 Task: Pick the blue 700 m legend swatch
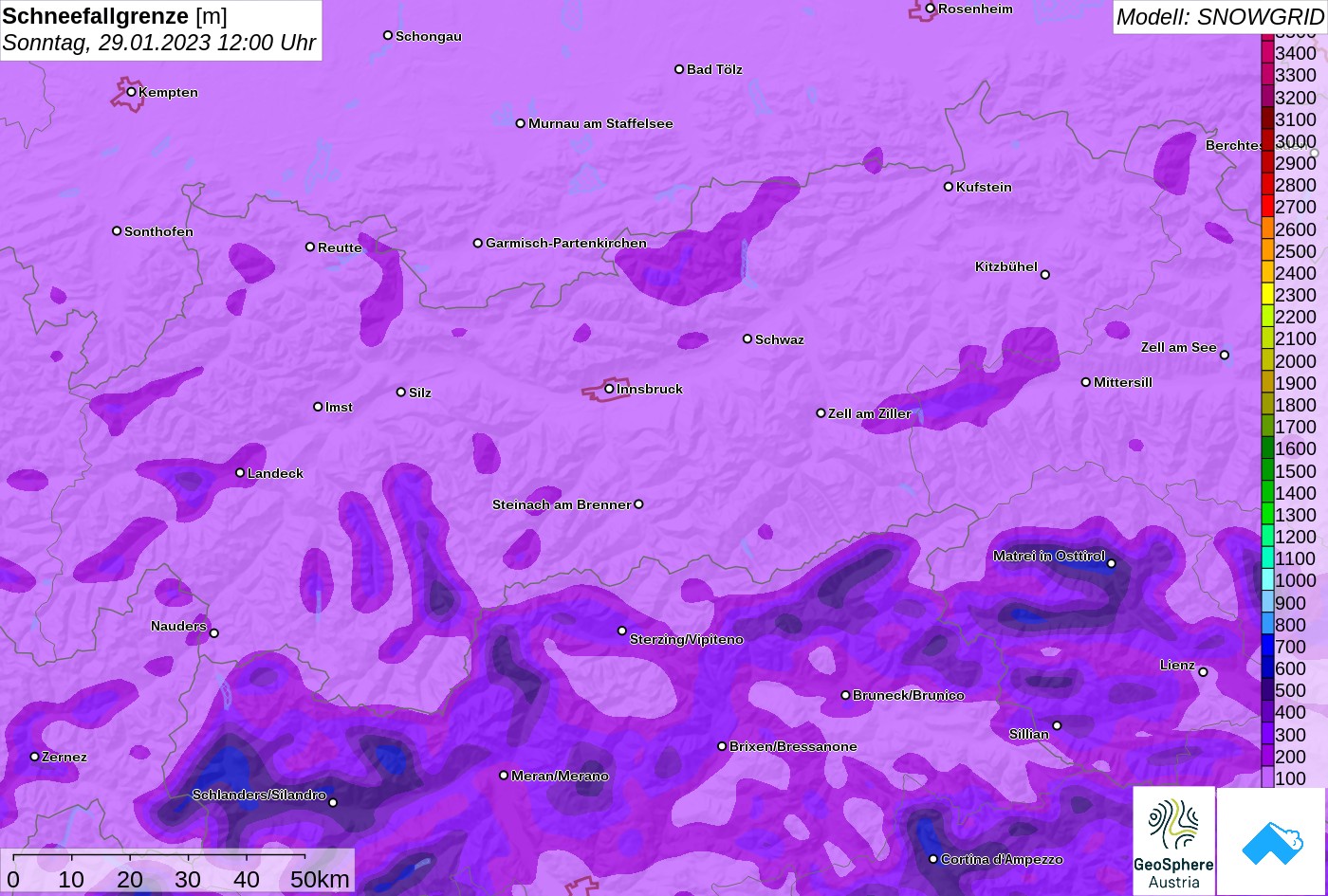click(1267, 647)
